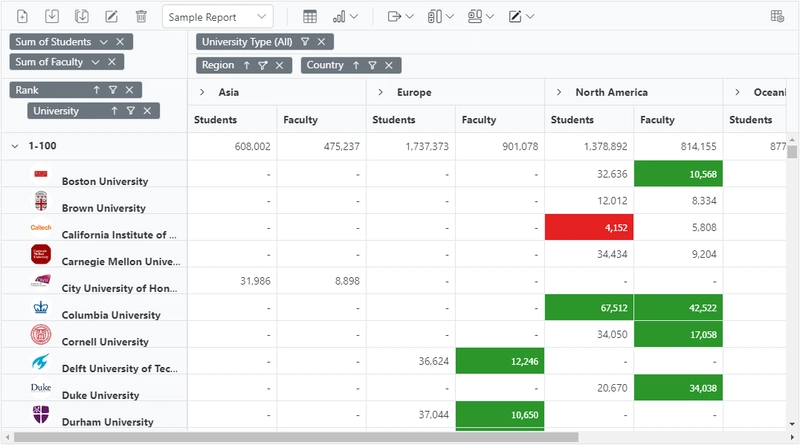
Task: Select the Duke University row header
Action: (95, 388)
